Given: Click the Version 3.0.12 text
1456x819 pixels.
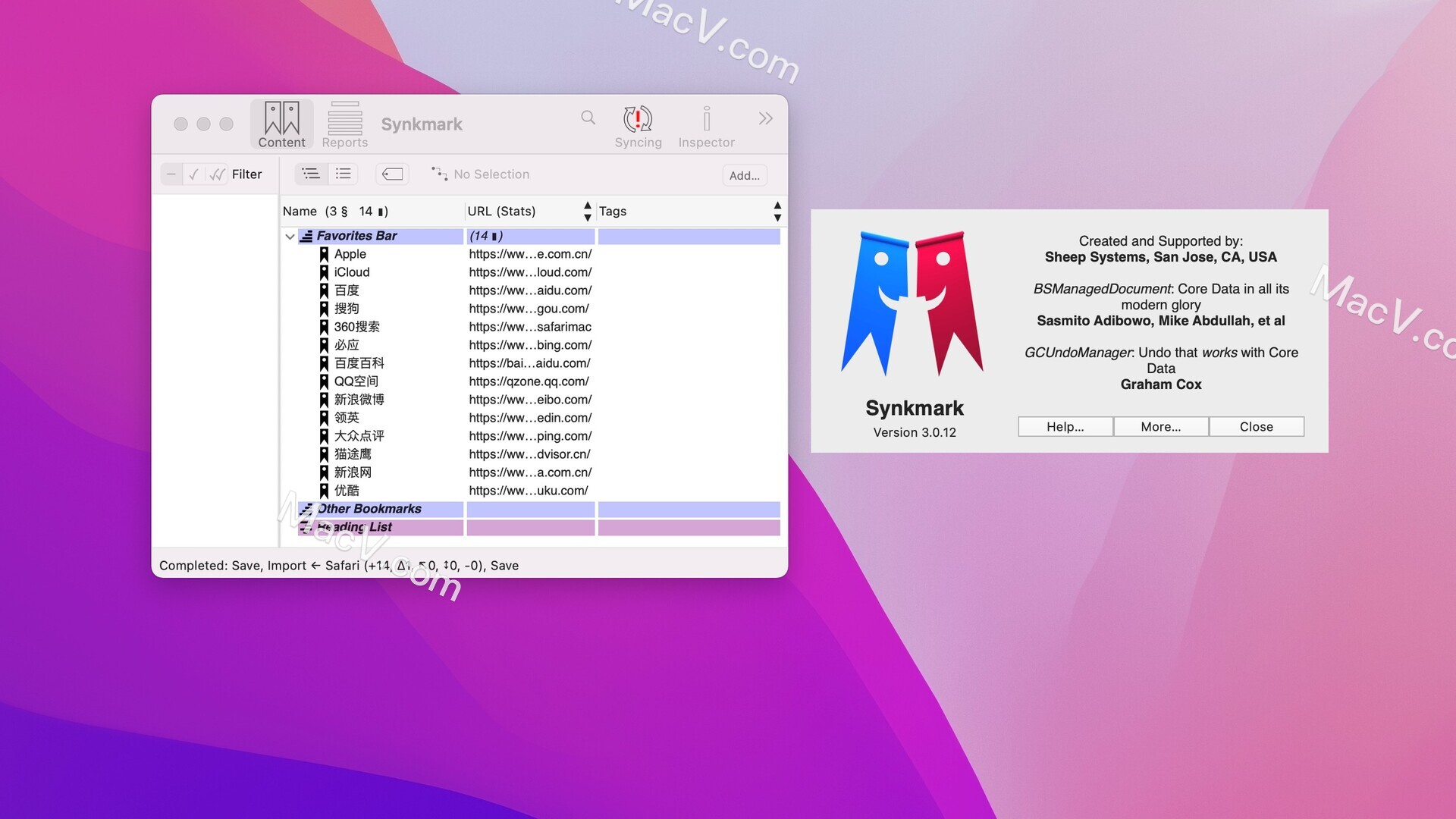Looking at the screenshot, I should click(915, 432).
